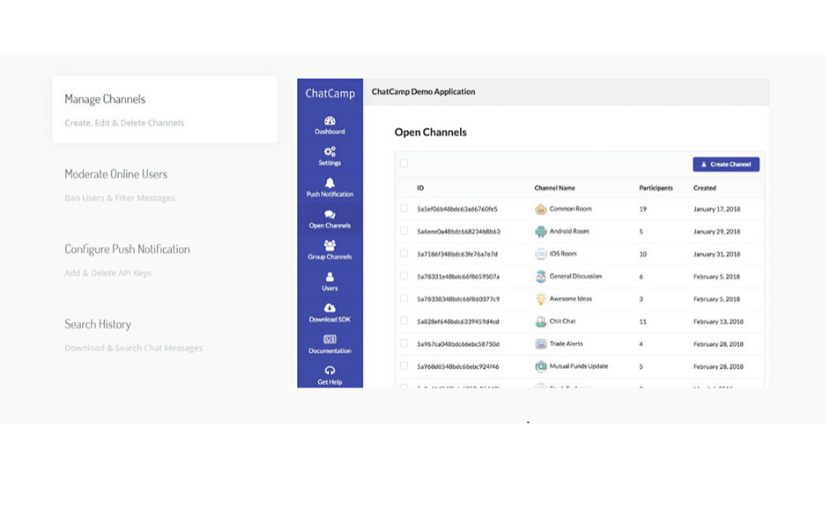Open the Settings gears icon

(329, 152)
